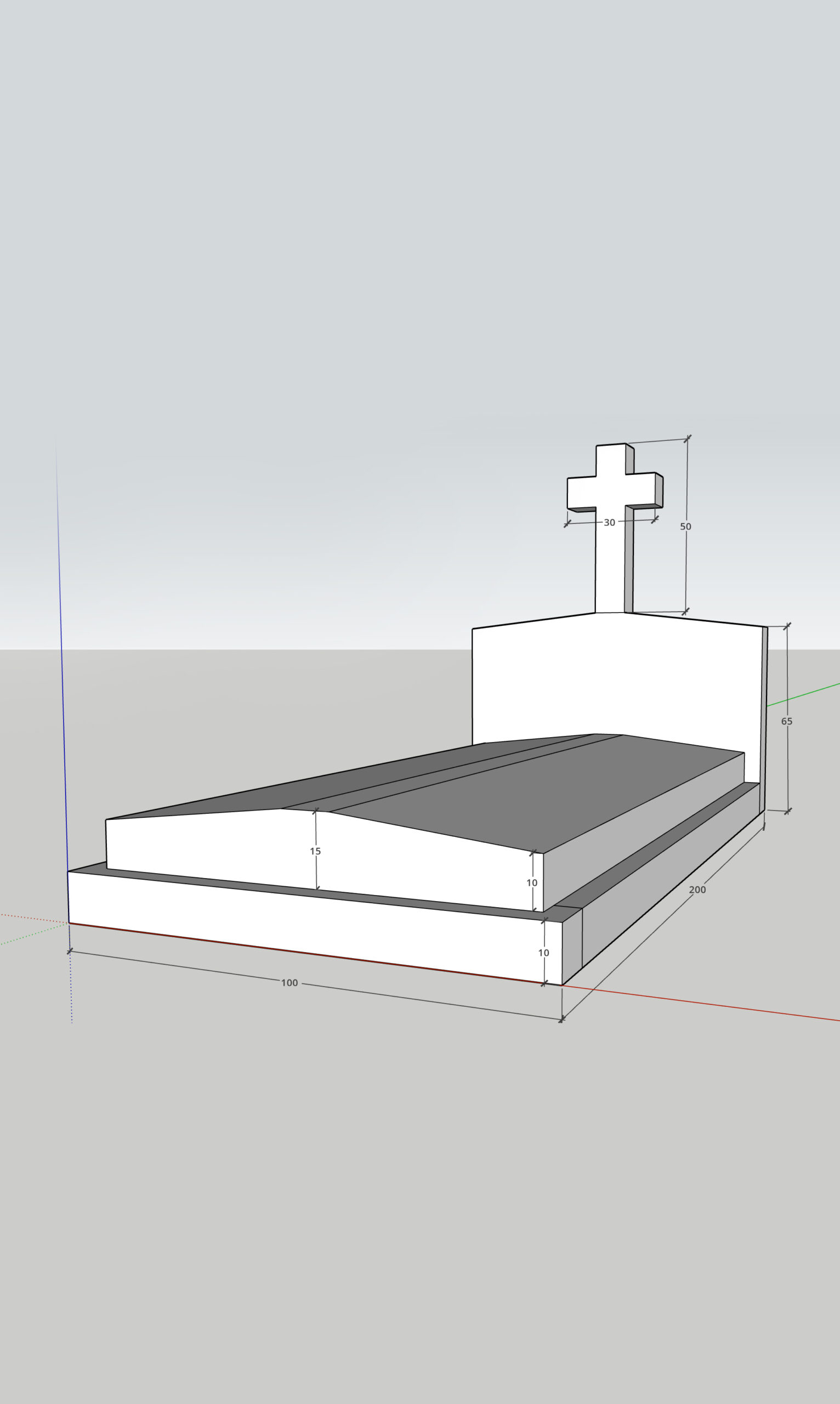Viewport: 840px width, 1404px height.
Task: Select the white front face of the base
Action: pos(311,929)
